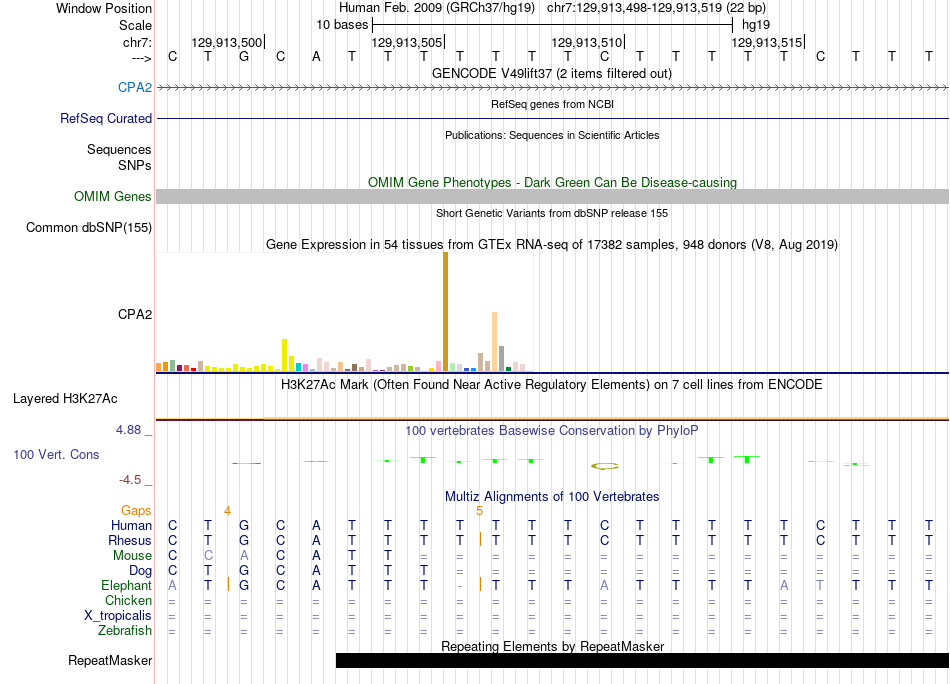Viewport: 950px width, 684px height.
Task: Click the X_tropicalis species label
Action: (x=118, y=616)
